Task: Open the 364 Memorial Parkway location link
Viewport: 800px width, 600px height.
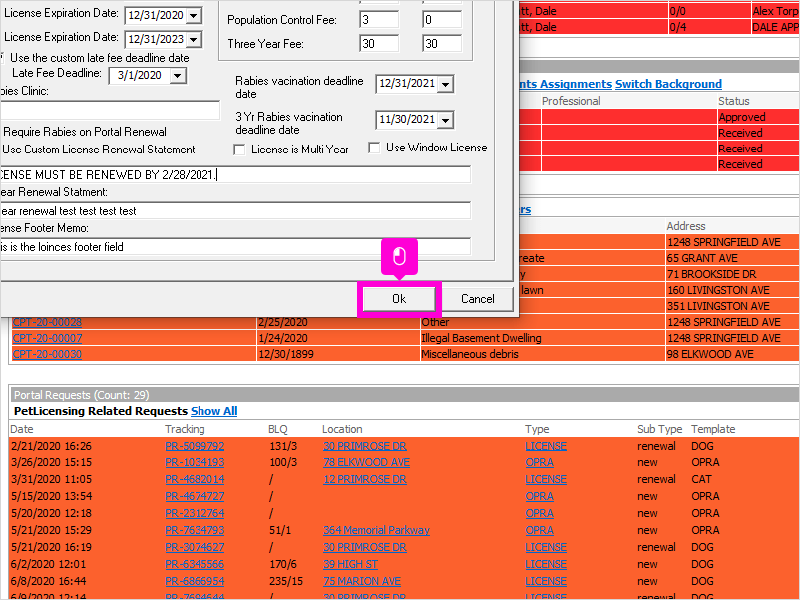Action: [x=376, y=530]
